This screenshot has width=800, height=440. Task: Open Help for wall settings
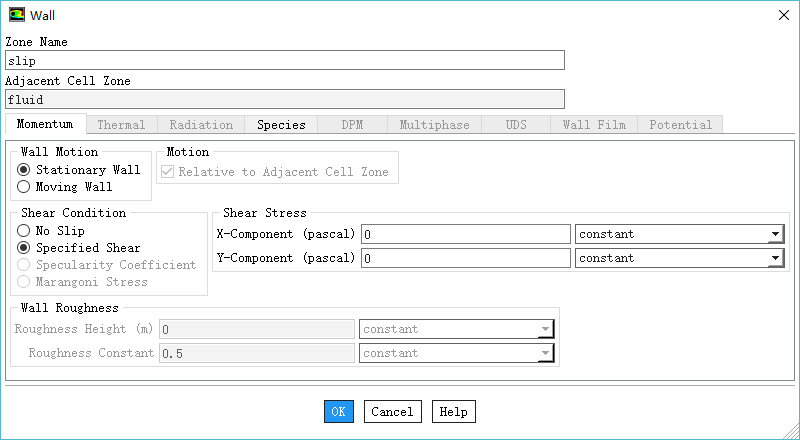[453, 412]
